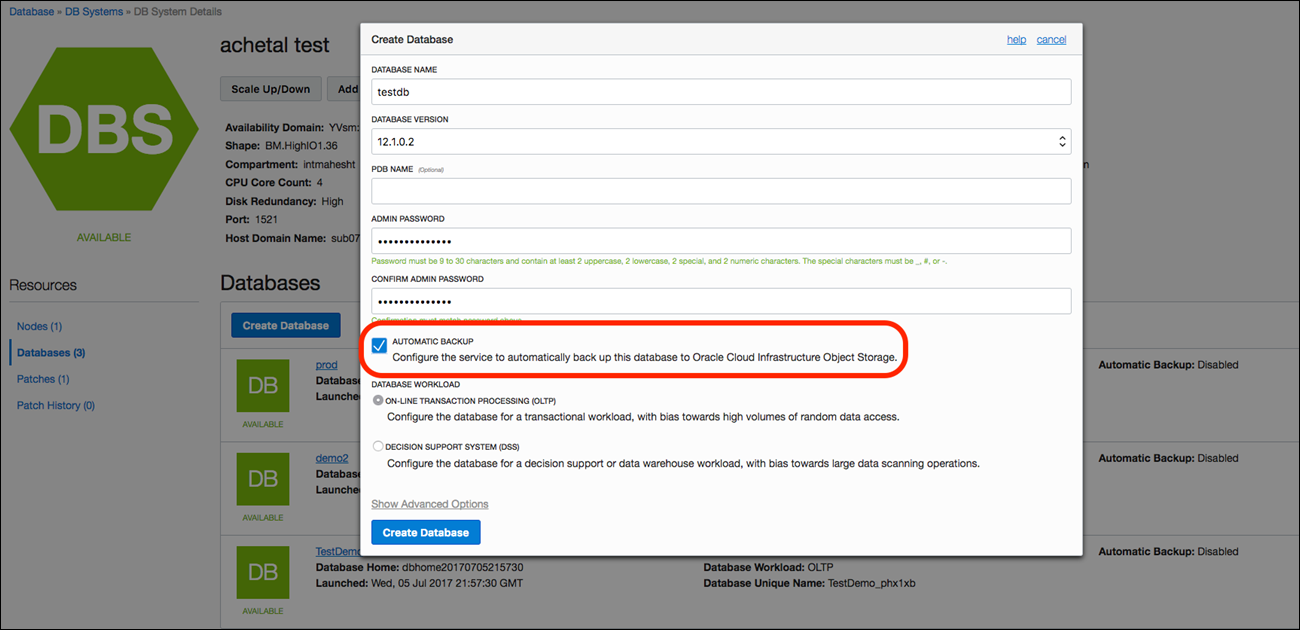
Task: Open the DB Systems breadcrumb link
Action: (x=96, y=12)
